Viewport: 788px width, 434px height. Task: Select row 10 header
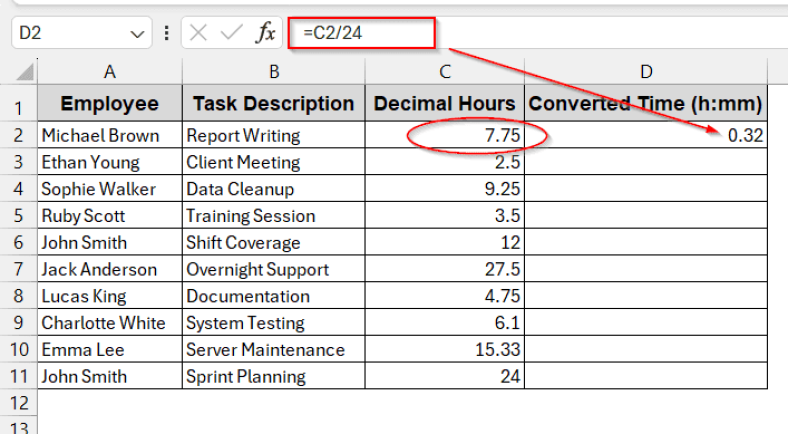point(19,349)
